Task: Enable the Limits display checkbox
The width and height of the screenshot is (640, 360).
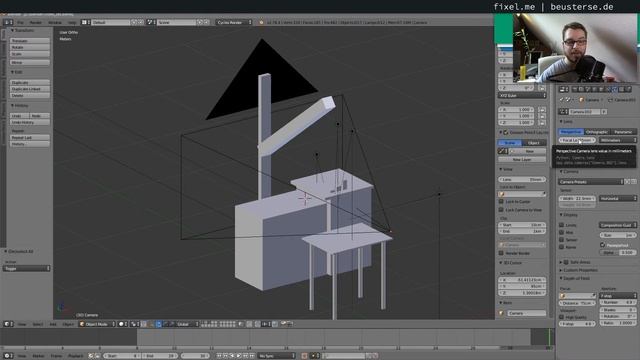Action: (x=562, y=225)
